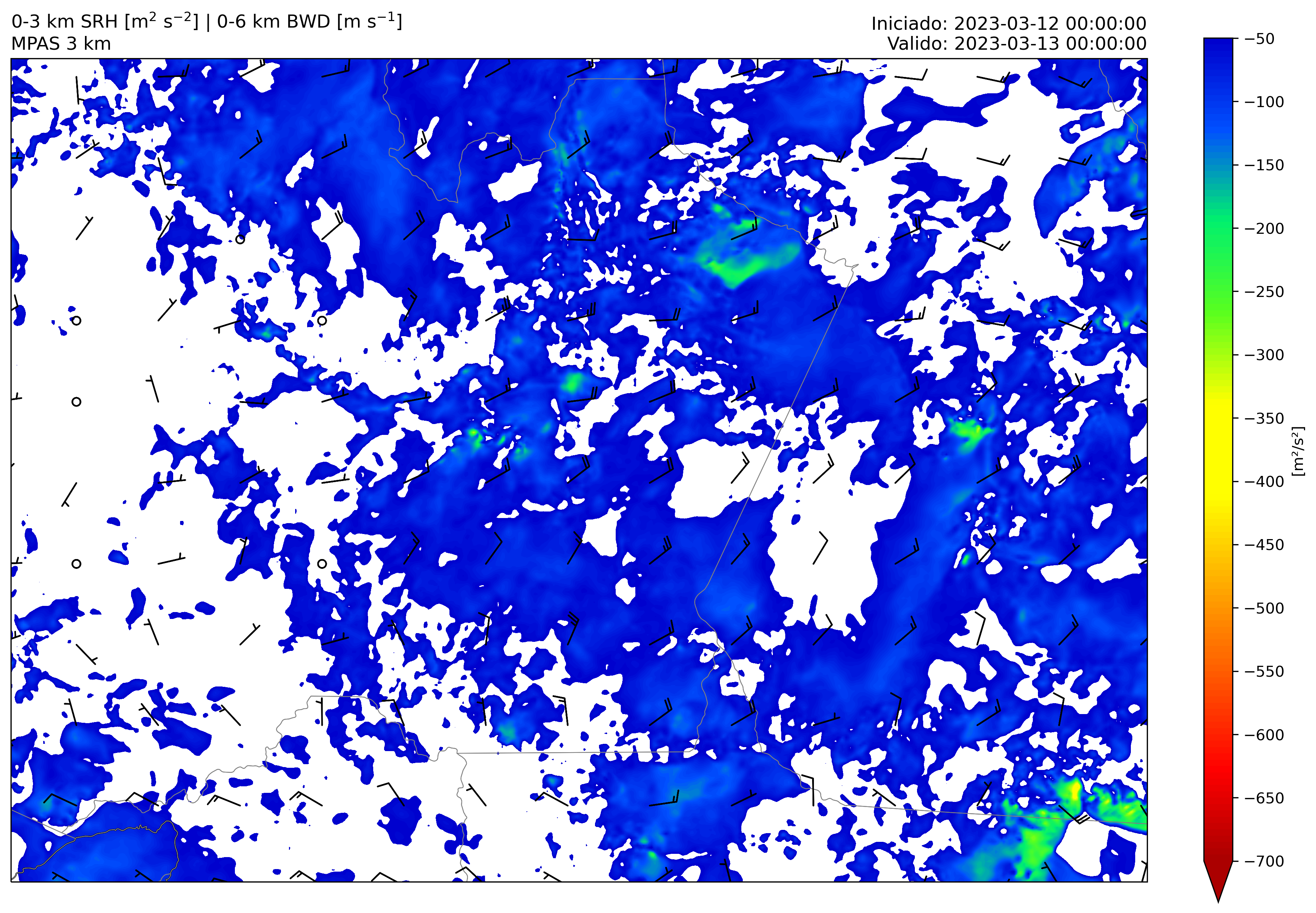Pick the green colorbar band near -200
The width and height of the screenshot is (1316, 913).
(x=1218, y=228)
